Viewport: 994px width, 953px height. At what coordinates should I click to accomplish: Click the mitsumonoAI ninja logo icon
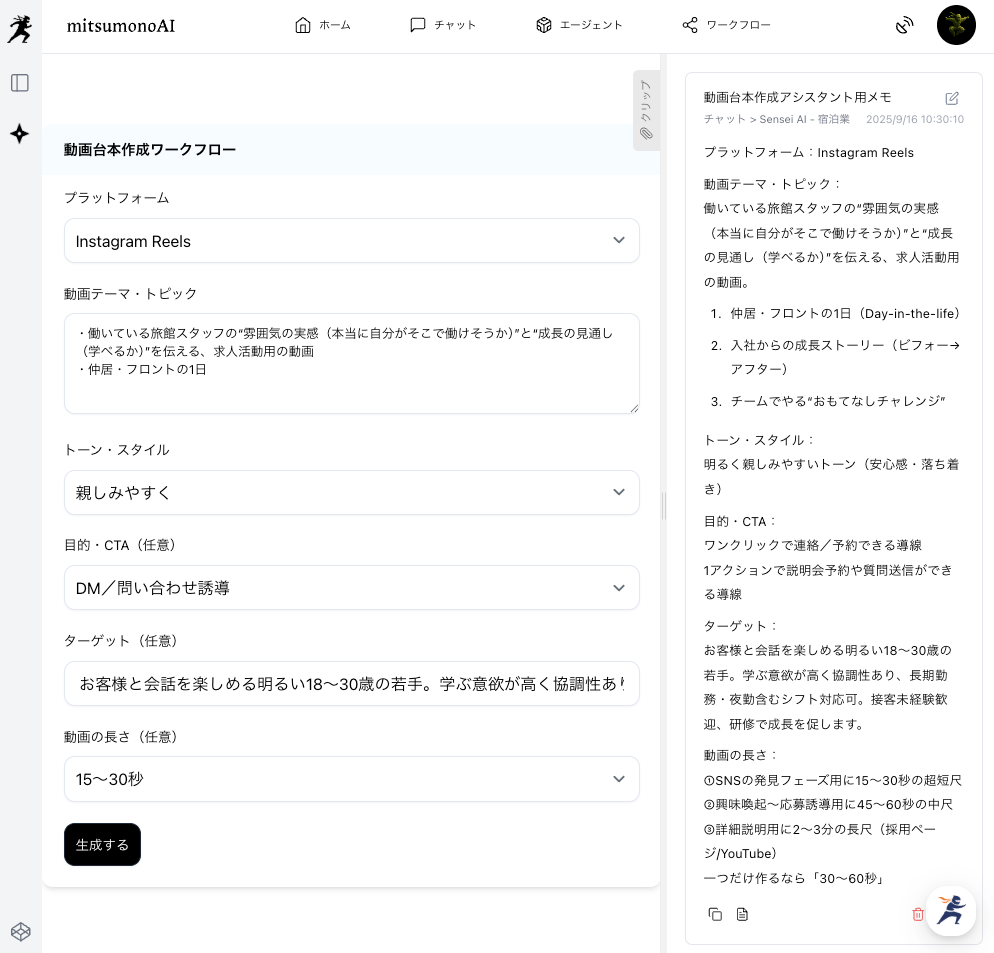19,28
